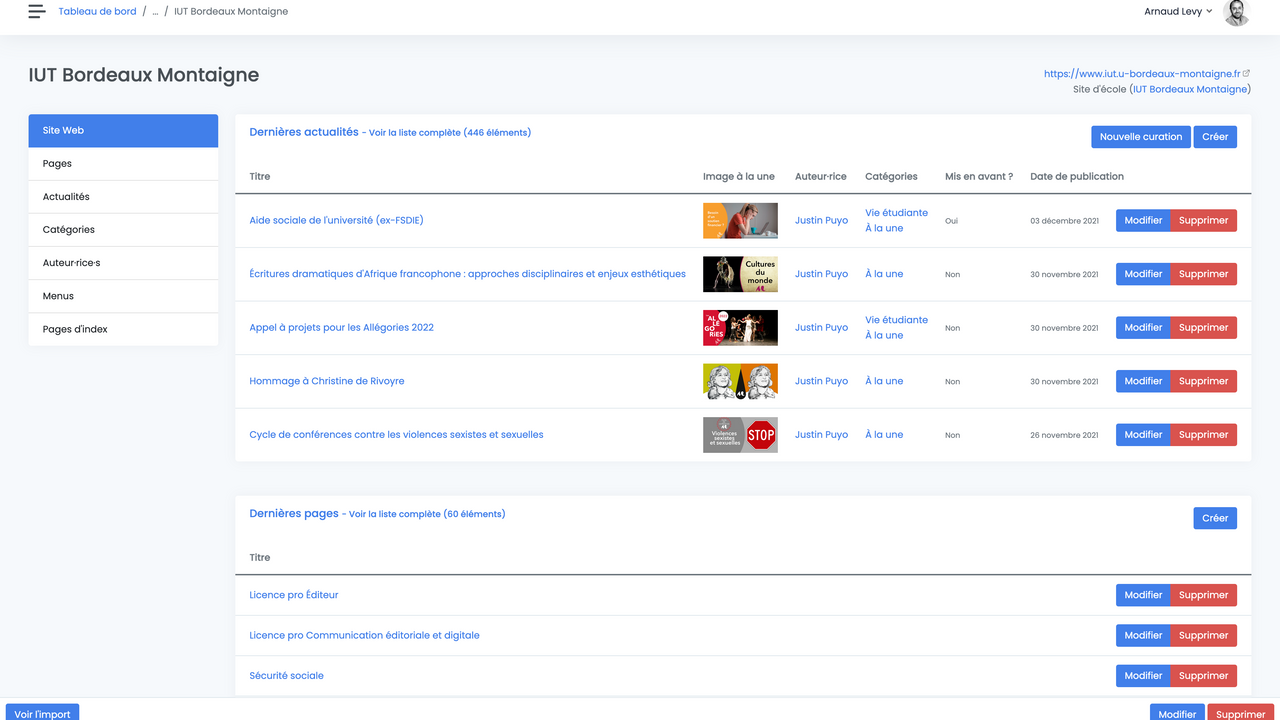This screenshot has height=720, width=1280.
Task: Open the full list of 446 actualités
Action: (449, 132)
